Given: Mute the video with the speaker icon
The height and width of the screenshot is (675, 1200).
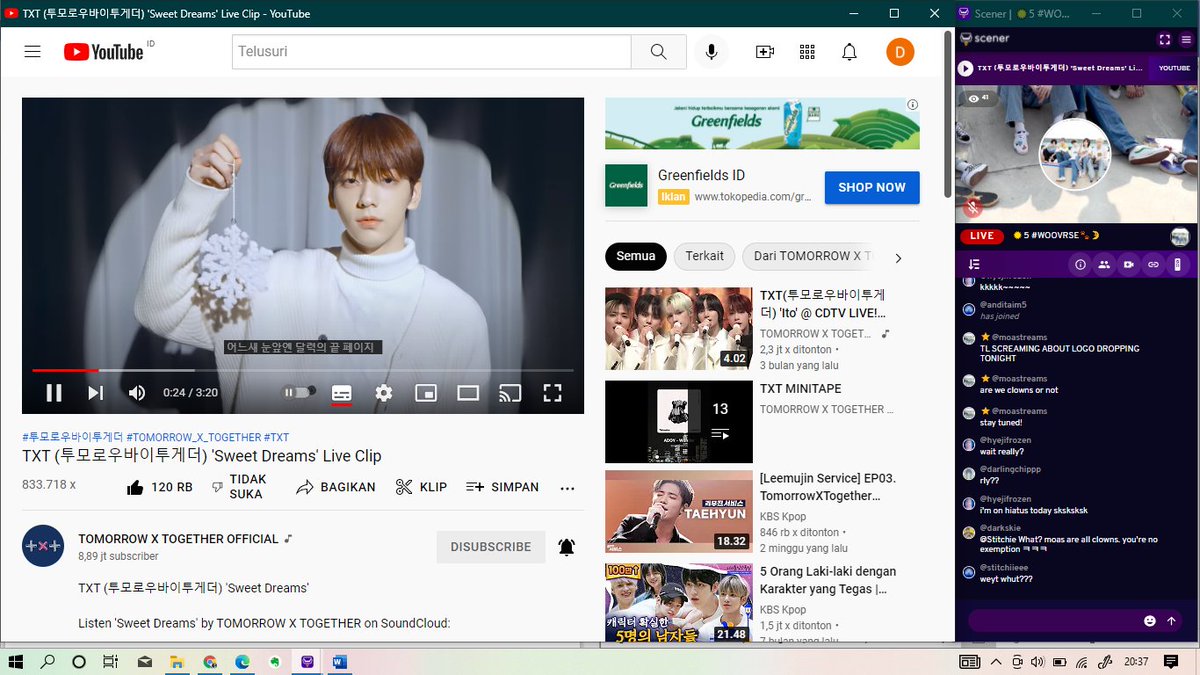Looking at the screenshot, I should tap(137, 393).
